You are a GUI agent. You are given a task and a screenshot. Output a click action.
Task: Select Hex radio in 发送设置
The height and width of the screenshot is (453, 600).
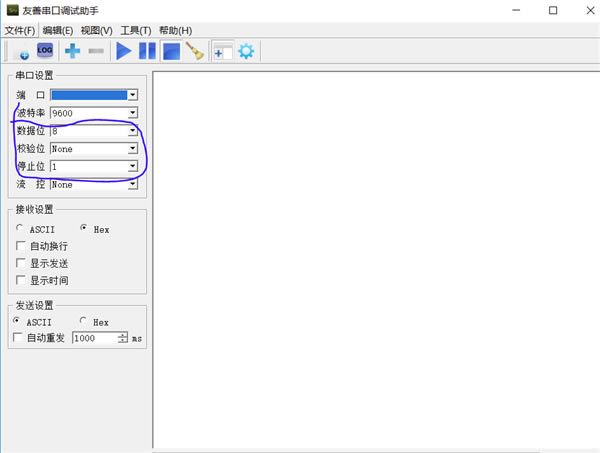point(83,322)
